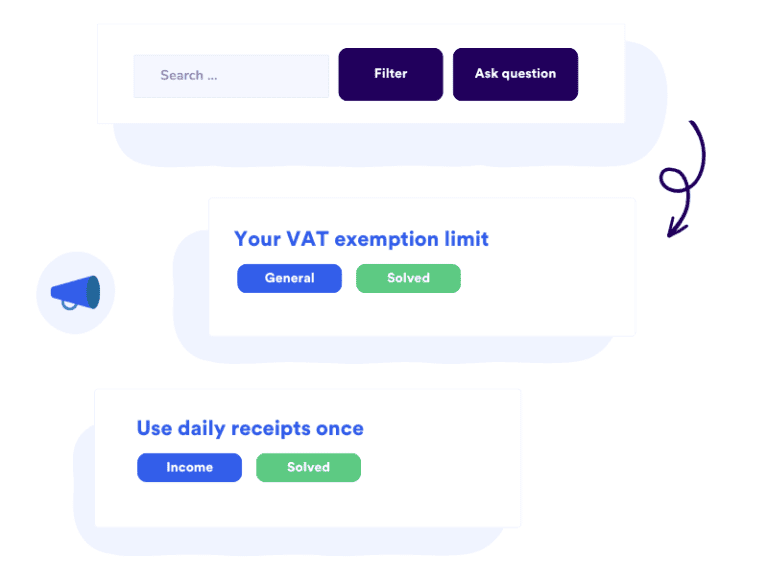Select the Income category tag
The height and width of the screenshot is (582, 768).
190,467
